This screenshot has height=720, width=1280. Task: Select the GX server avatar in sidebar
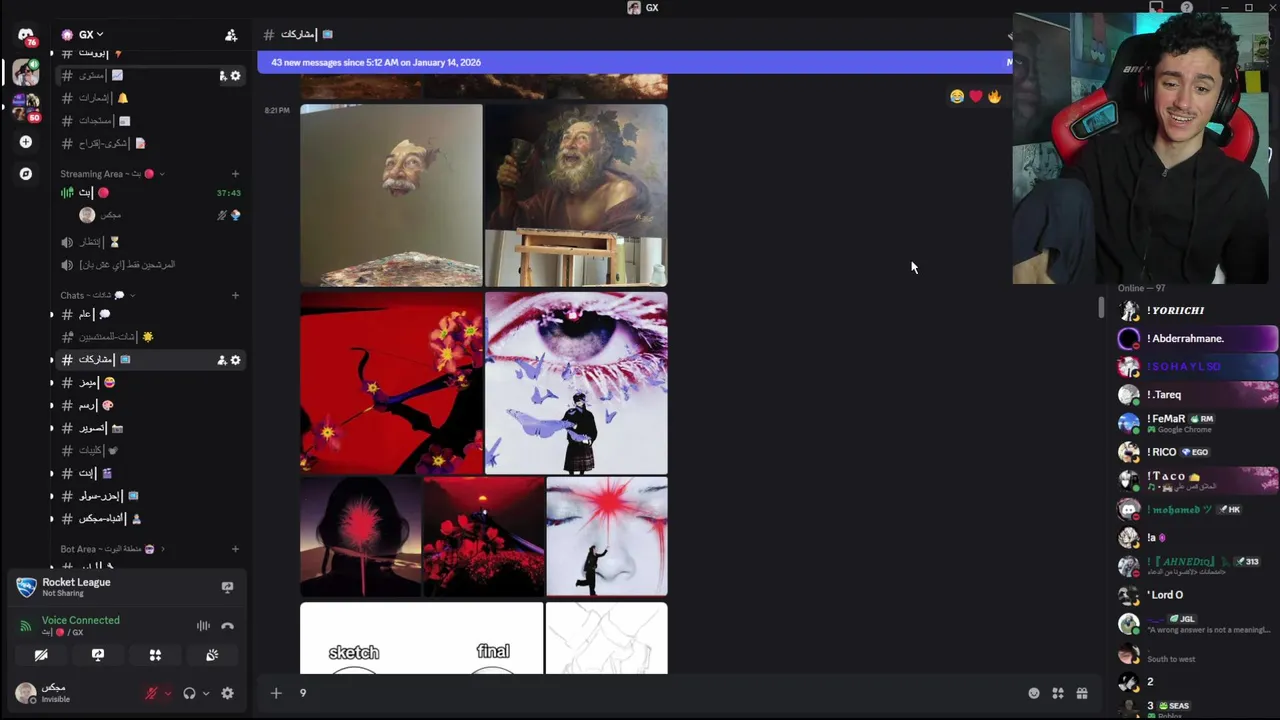point(26,73)
